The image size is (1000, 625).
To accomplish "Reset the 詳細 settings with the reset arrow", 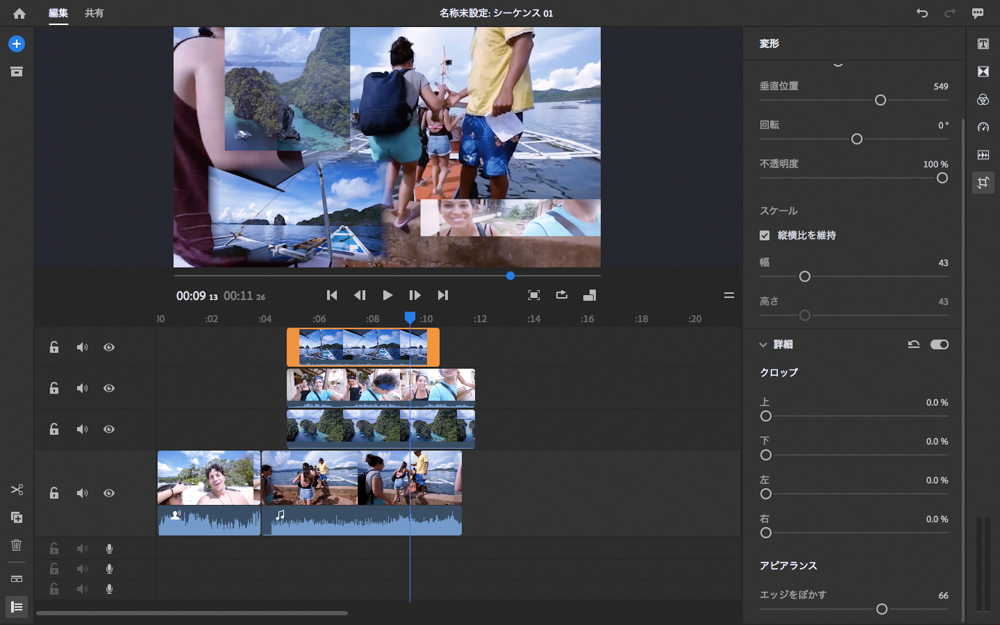I will pyautogui.click(x=913, y=344).
